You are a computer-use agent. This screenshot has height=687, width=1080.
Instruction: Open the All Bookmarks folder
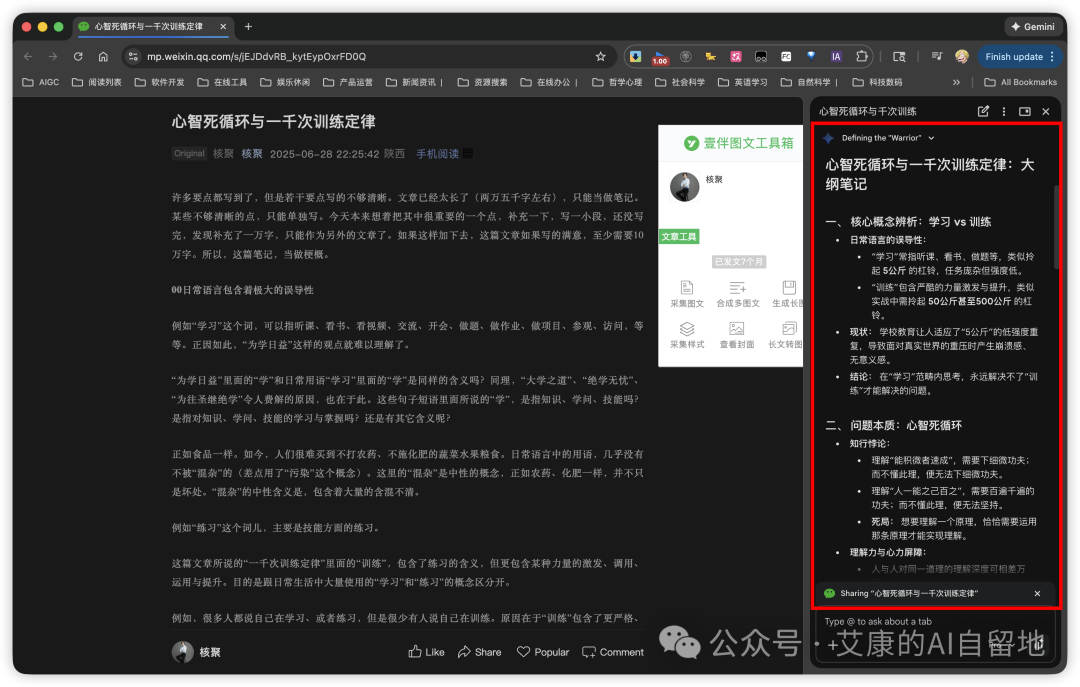tap(1020, 82)
